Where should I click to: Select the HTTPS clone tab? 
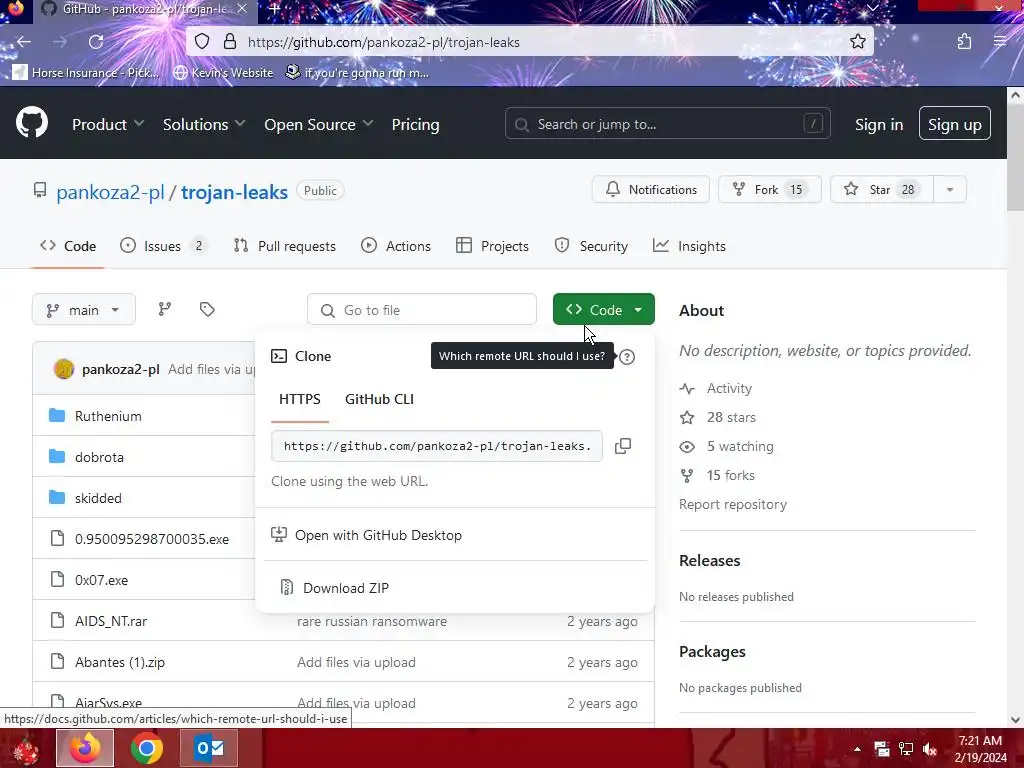(x=300, y=399)
